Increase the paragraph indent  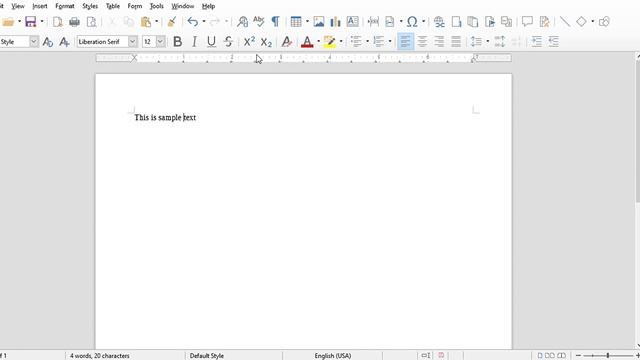(536, 42)
